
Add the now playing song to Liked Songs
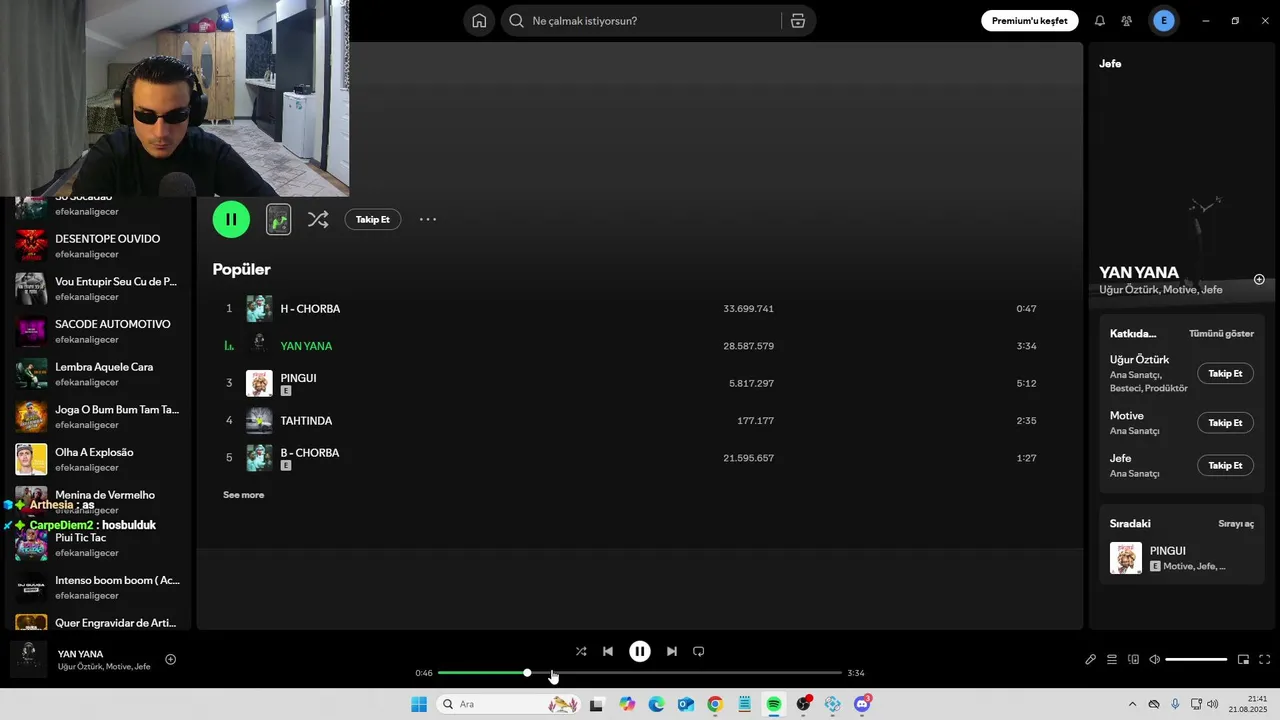point(170,659)
